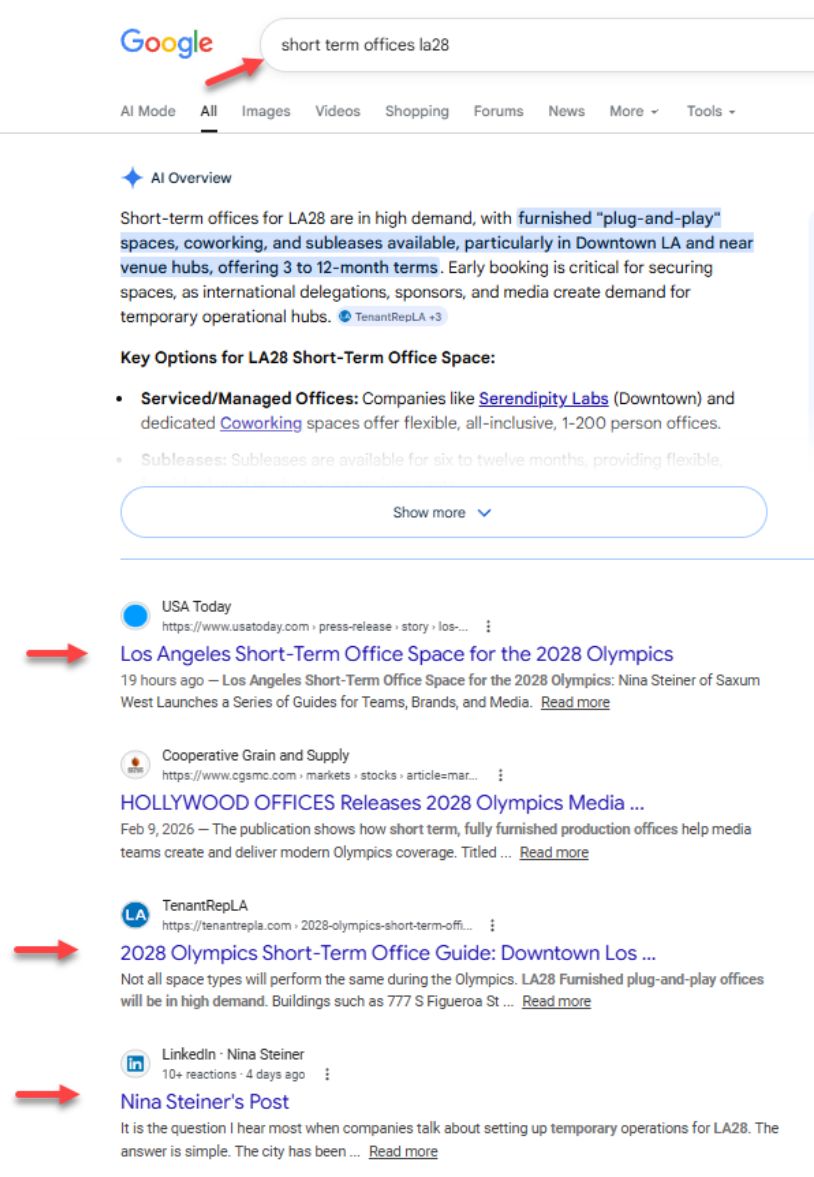Click the LinkedIn favicon icon
This screenshot has width=814, height=1177.
click(135, 1063)
